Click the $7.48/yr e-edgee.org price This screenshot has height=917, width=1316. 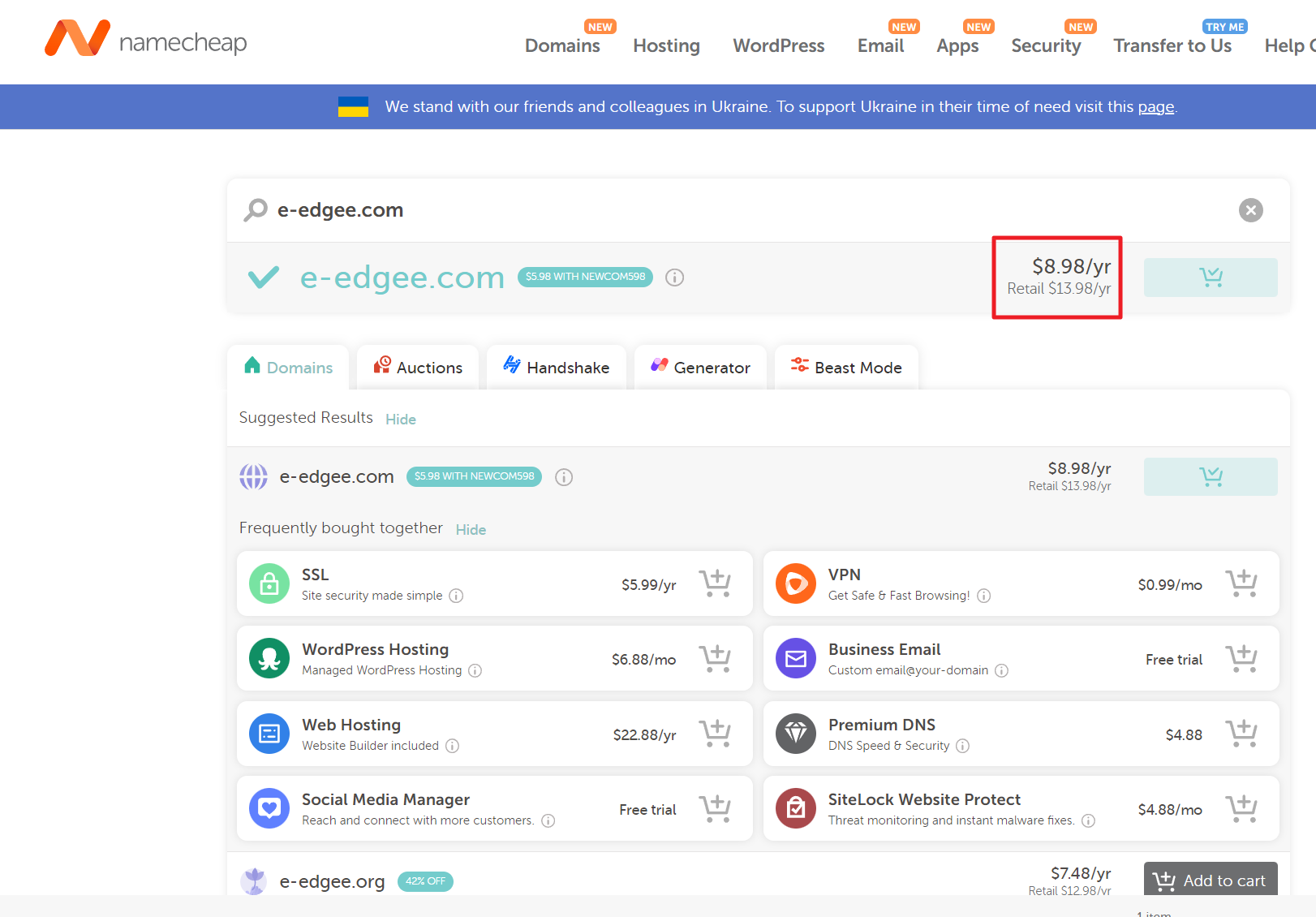coord(1081,873)
